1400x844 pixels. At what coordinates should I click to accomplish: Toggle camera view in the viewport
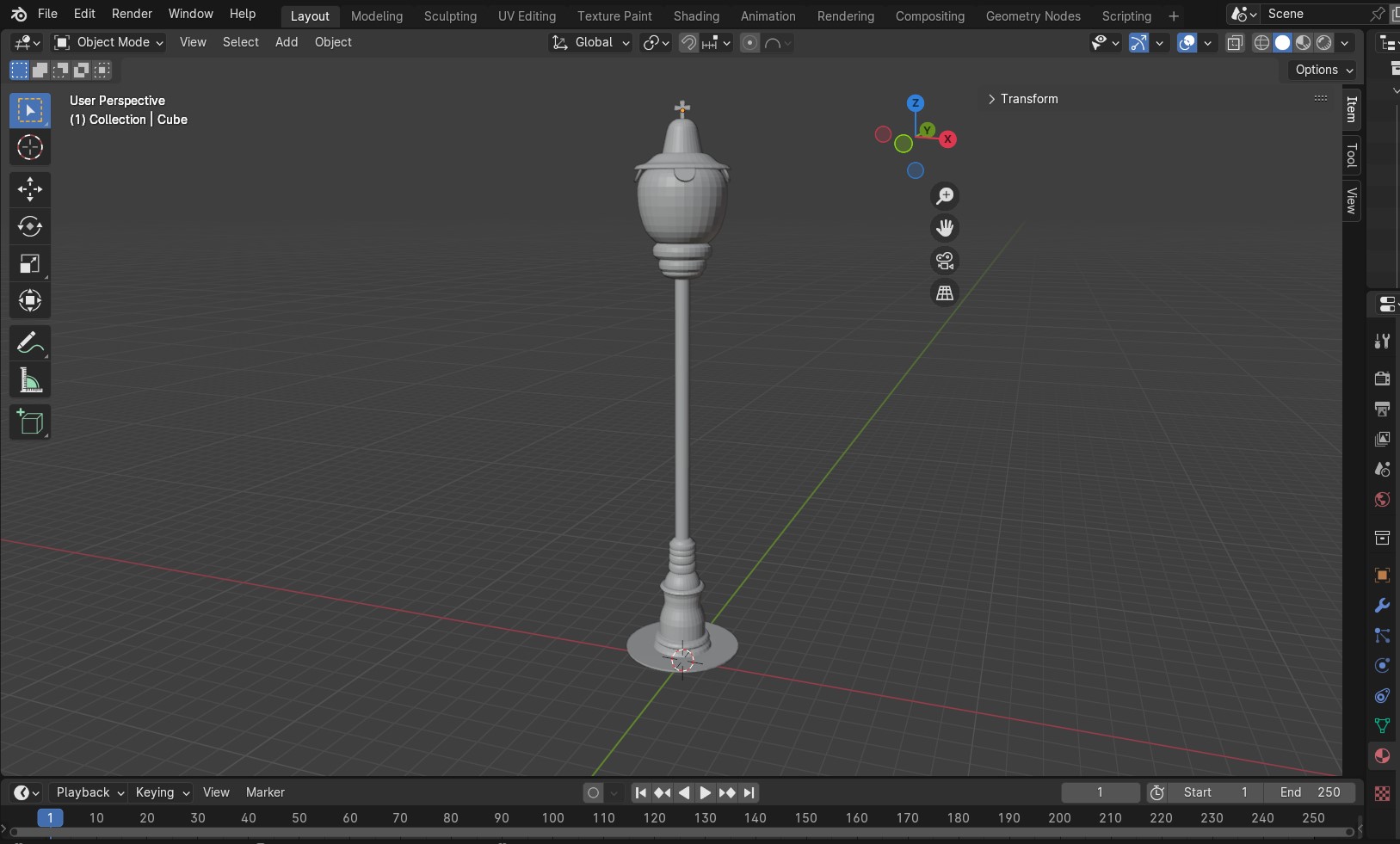click(945, 261)
